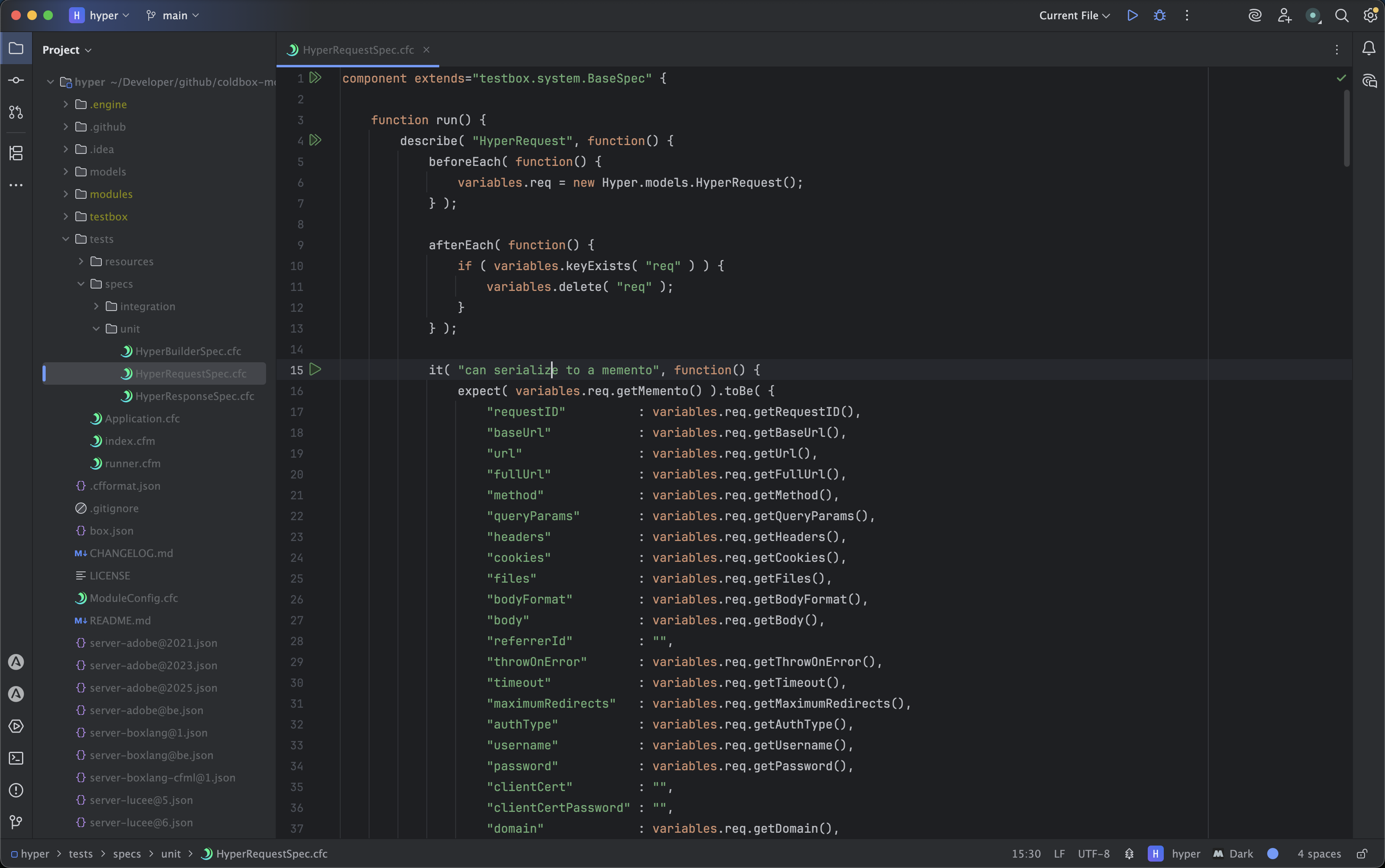Screen dimensions: 1385x868
Task: Open the editor three-dot options menu
Action: click(x=1336, y=49)
